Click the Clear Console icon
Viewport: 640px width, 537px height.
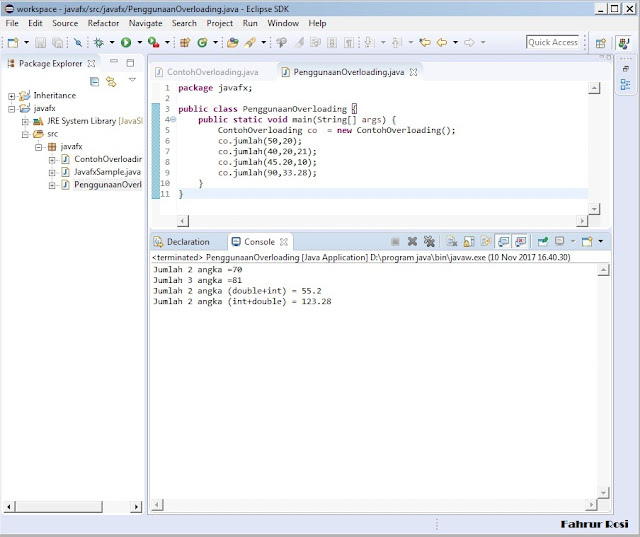point(451,242)
